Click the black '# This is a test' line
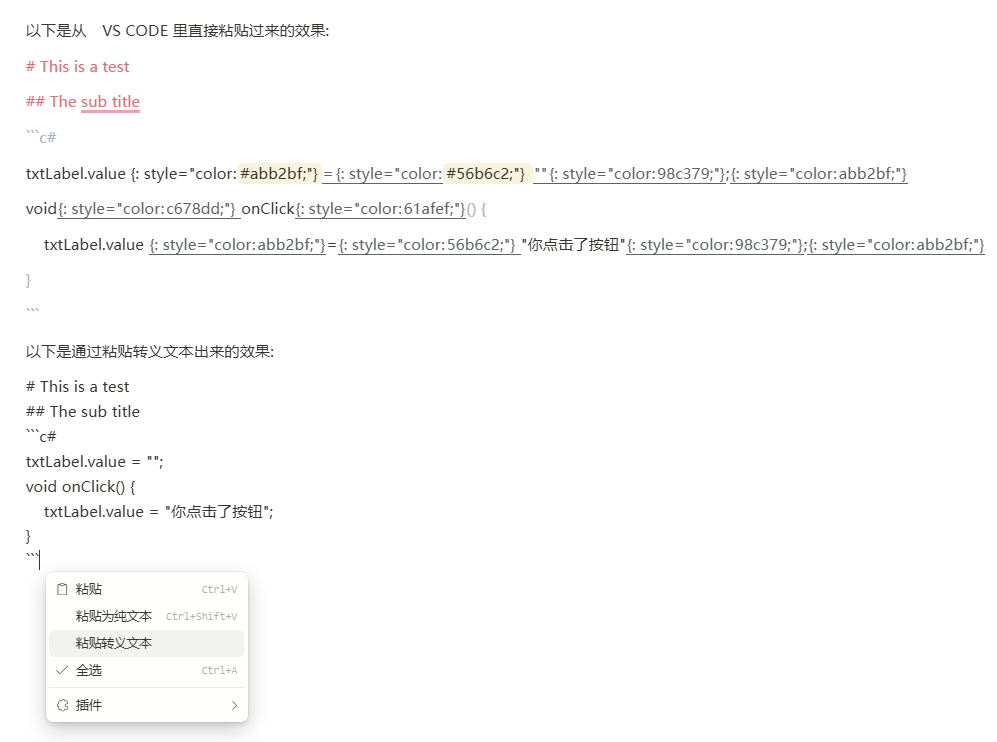The image size is (997, 742). (78, 387)
